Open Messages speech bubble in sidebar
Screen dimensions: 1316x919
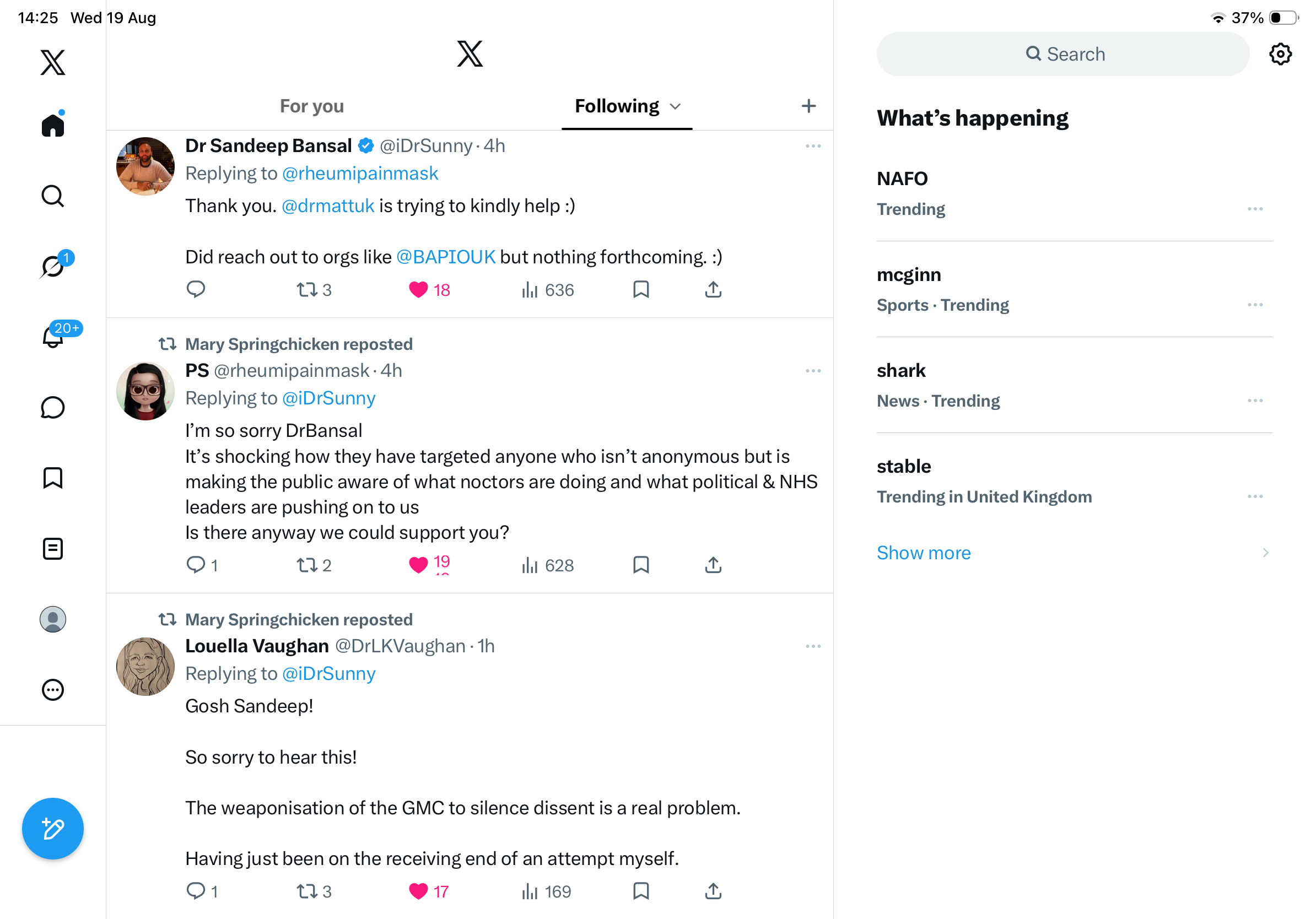(x=53, y=407)
